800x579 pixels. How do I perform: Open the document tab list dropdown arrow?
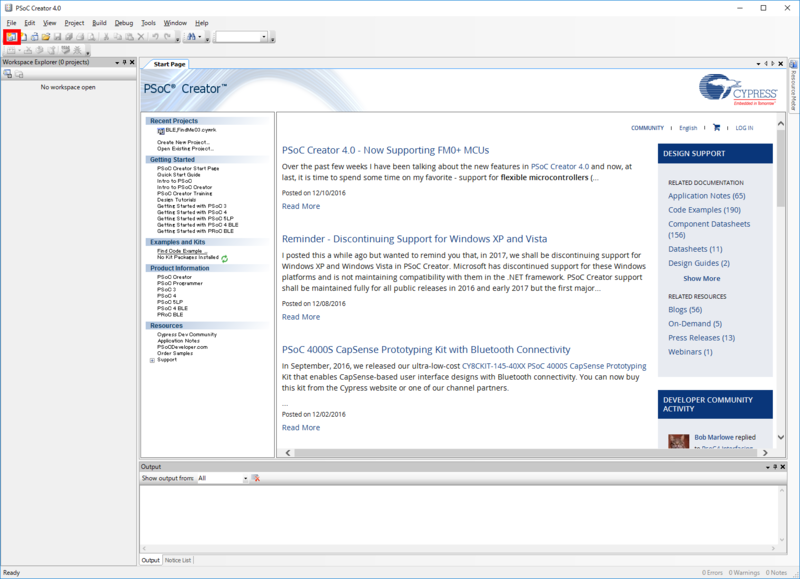[758, 64]
